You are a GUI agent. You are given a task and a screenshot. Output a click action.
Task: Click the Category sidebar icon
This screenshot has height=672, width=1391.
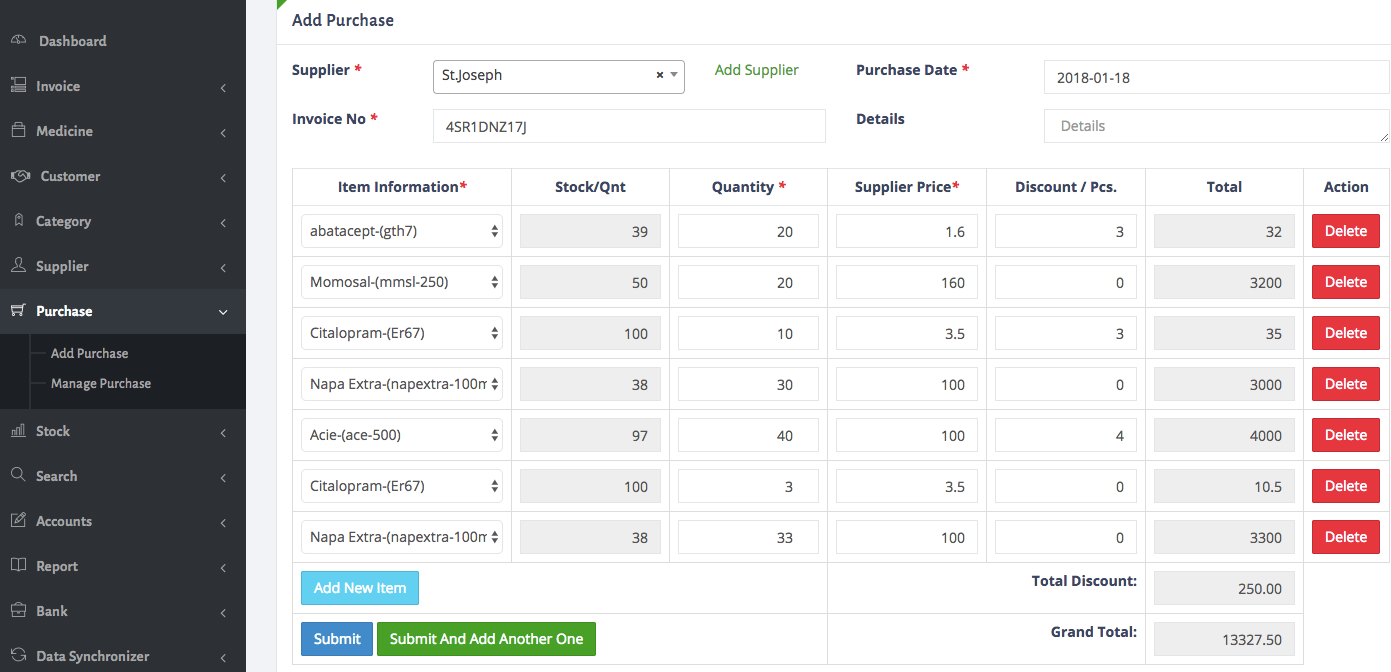pyautogui.click(x=18, y=221)
